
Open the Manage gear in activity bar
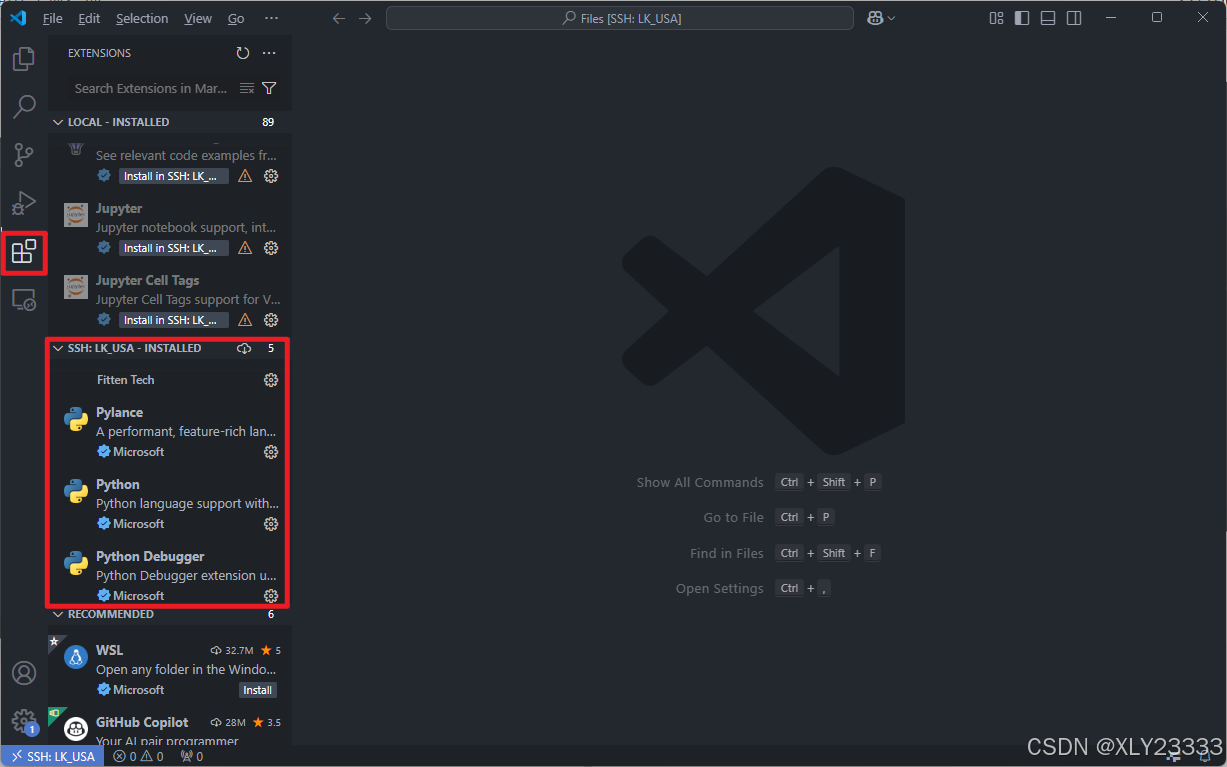point(24,718)
